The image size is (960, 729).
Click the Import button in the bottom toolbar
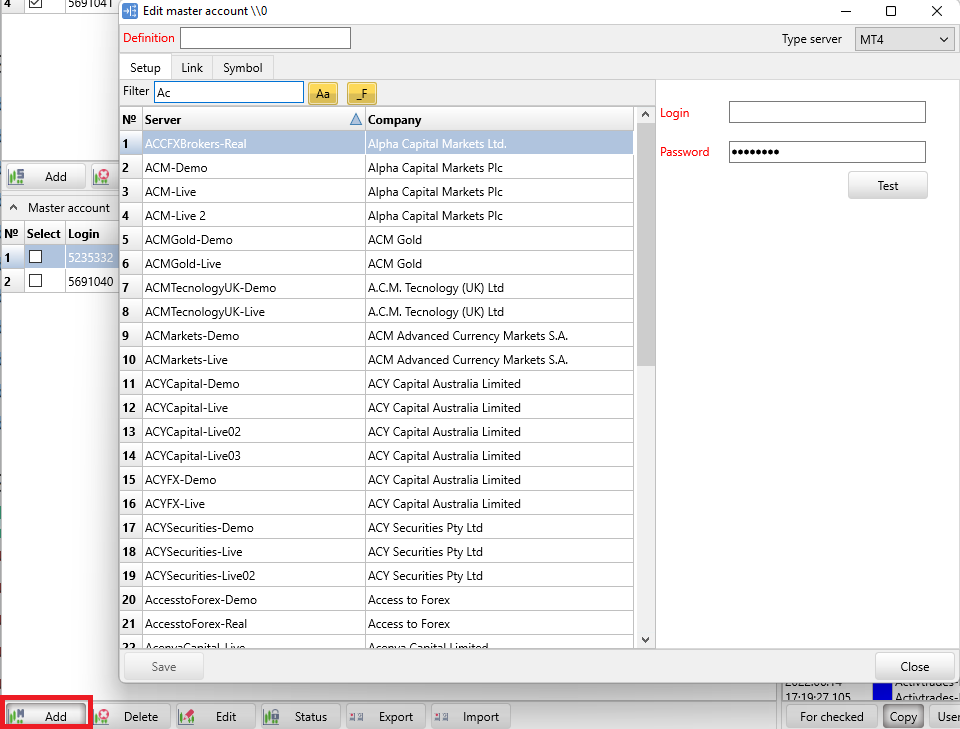[x=470, y=716]
